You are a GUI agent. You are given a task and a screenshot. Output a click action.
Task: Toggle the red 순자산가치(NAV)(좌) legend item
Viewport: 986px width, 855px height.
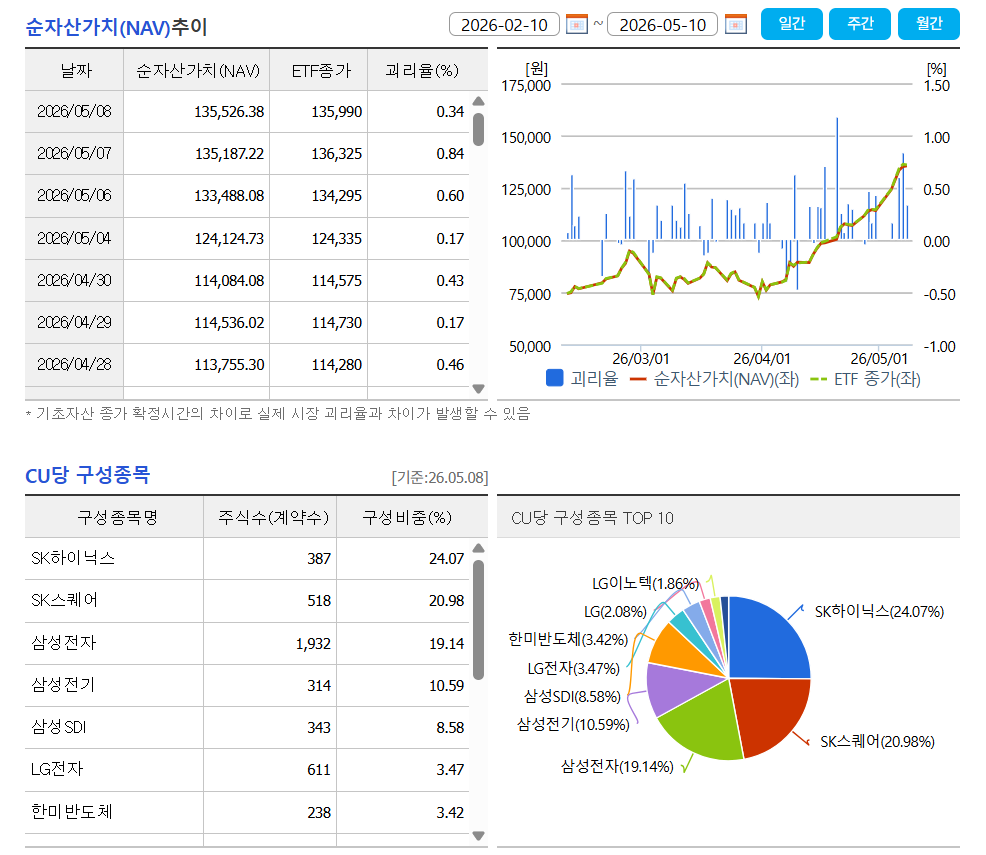[714, 378]
